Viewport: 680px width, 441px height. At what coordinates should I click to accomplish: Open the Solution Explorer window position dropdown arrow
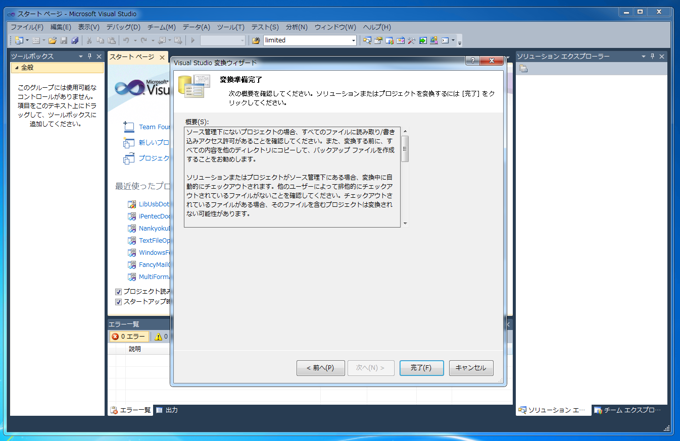[x=643, y=56]
